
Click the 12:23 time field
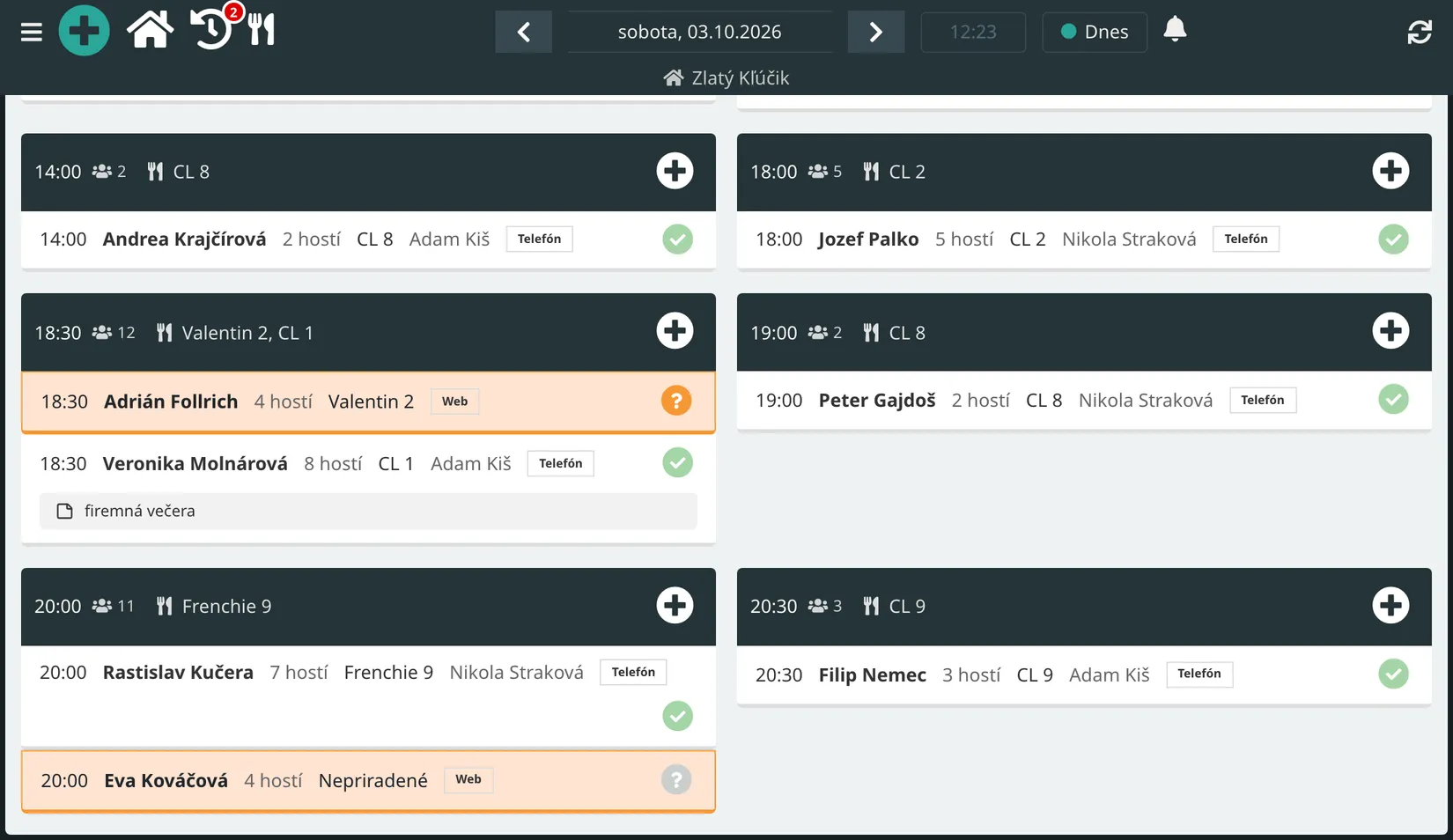pyautogui.click(x=973, y=33)
